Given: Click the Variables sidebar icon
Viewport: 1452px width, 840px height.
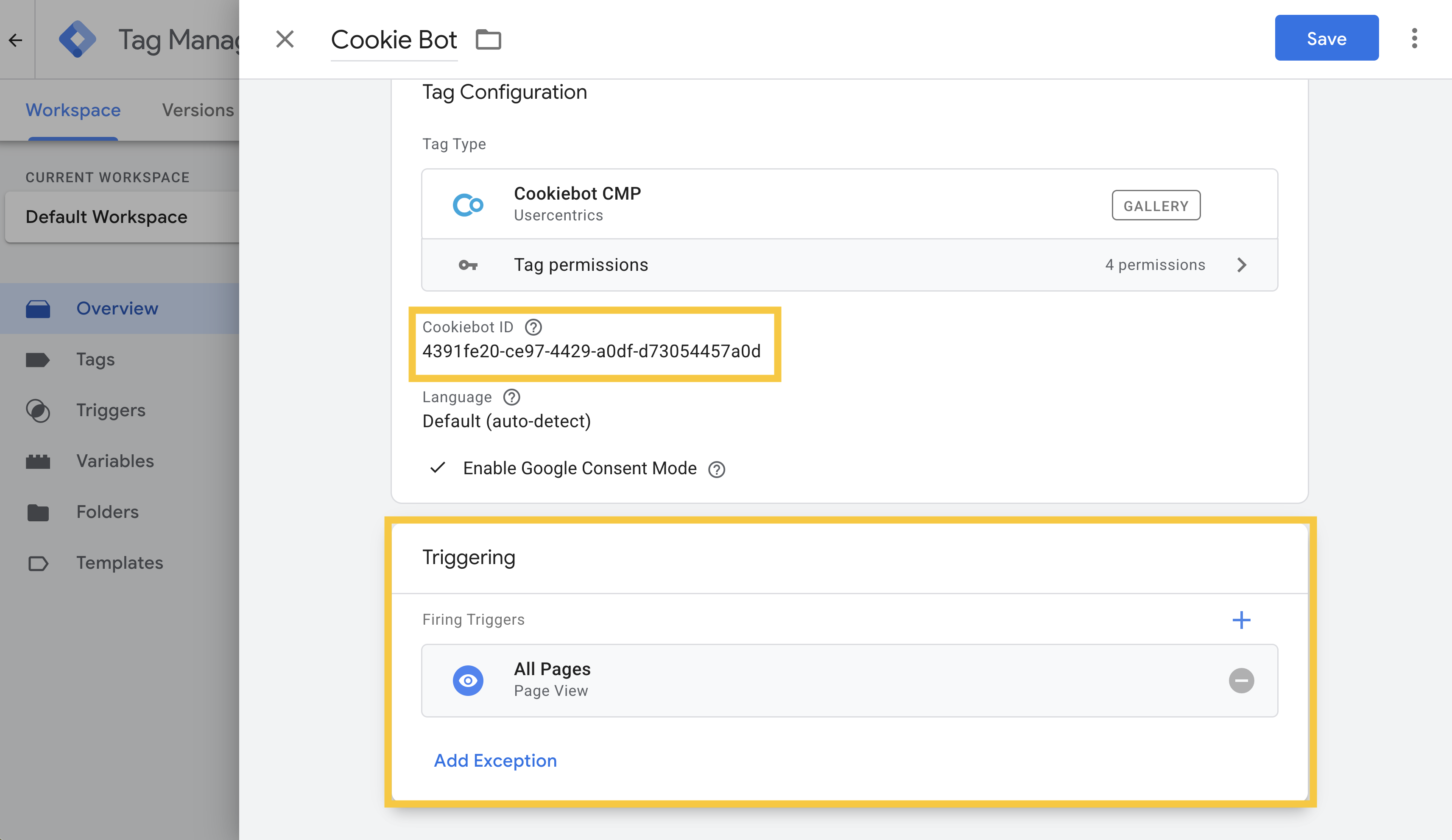Looking at the screenshot, I should (38, 461).
